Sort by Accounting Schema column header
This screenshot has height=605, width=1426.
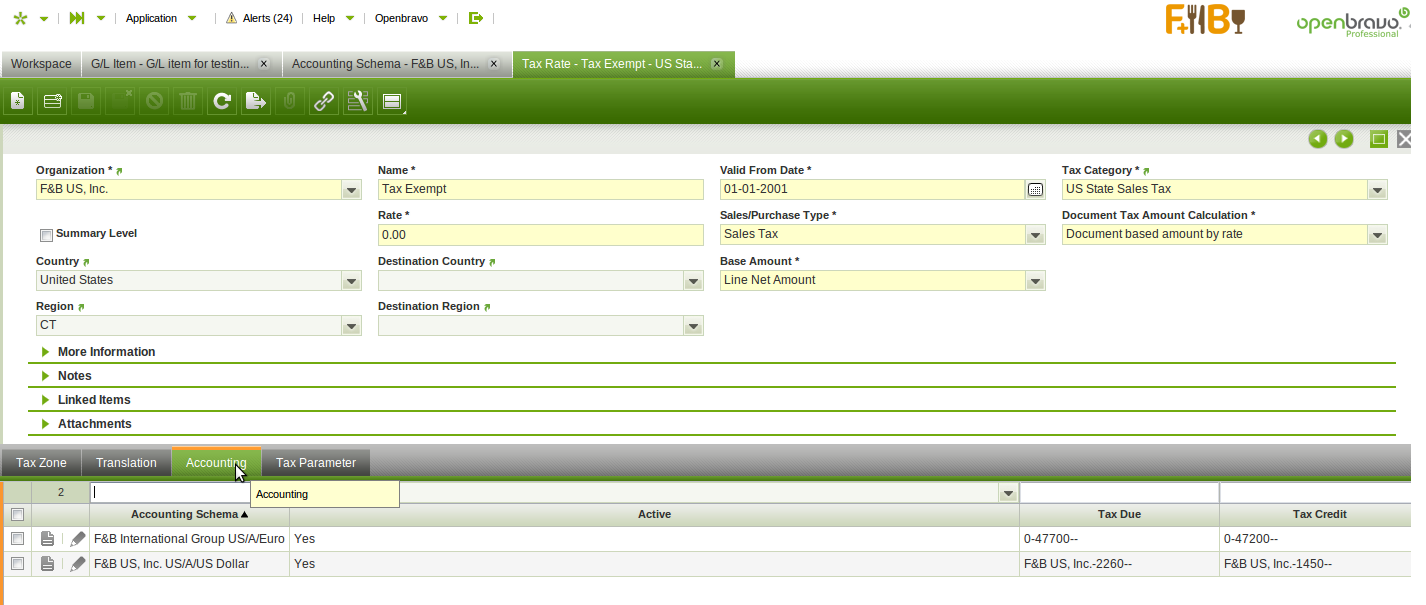(x=190, y=515)
